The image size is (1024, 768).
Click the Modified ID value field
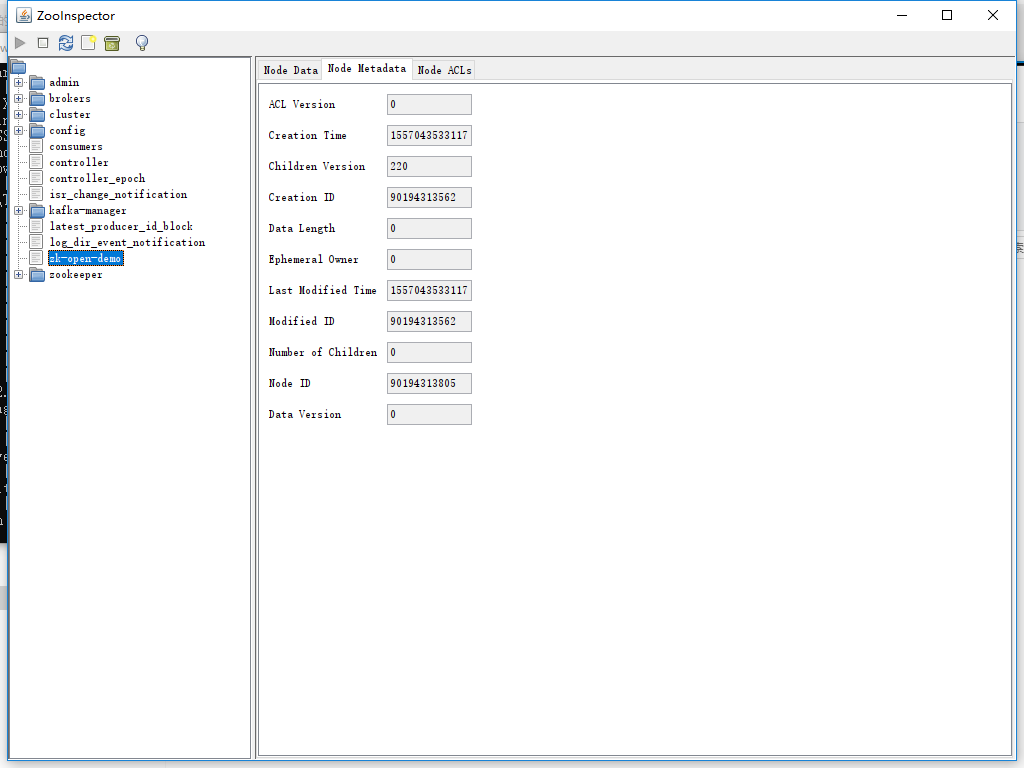[429, 321]
